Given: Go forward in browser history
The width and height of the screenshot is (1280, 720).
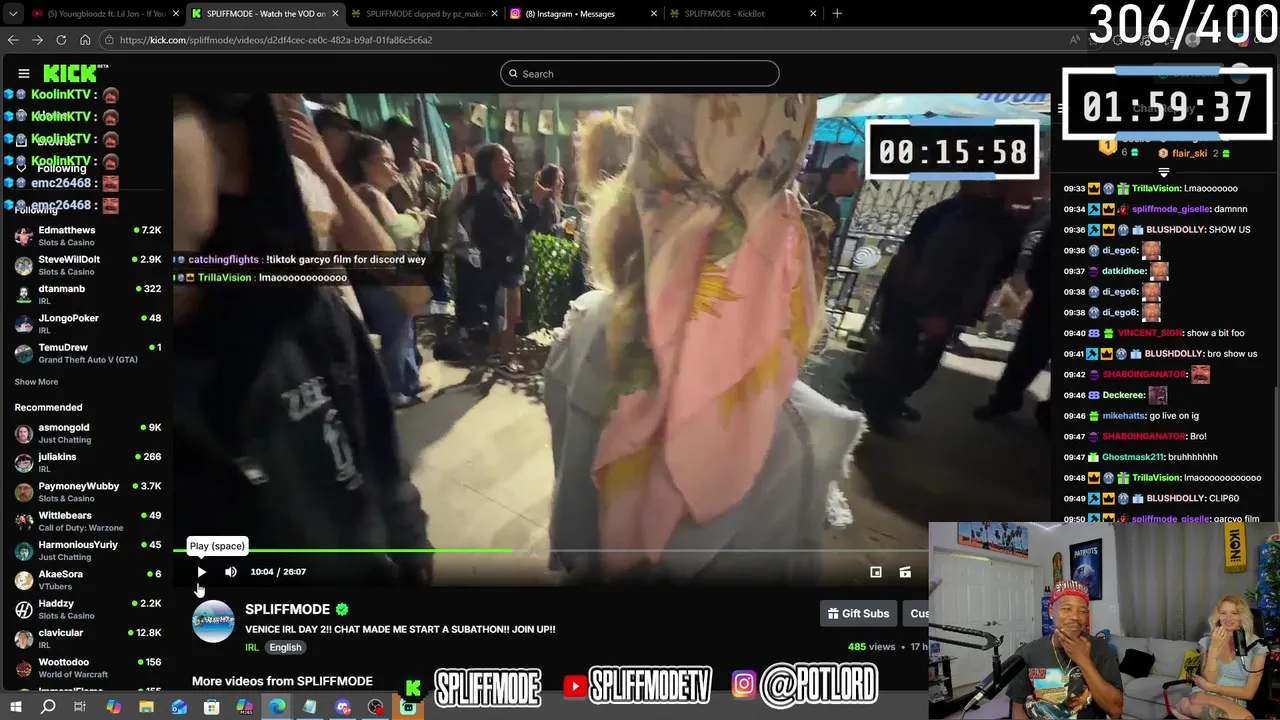Looking at the screenshot, I should tap(37, 40).
